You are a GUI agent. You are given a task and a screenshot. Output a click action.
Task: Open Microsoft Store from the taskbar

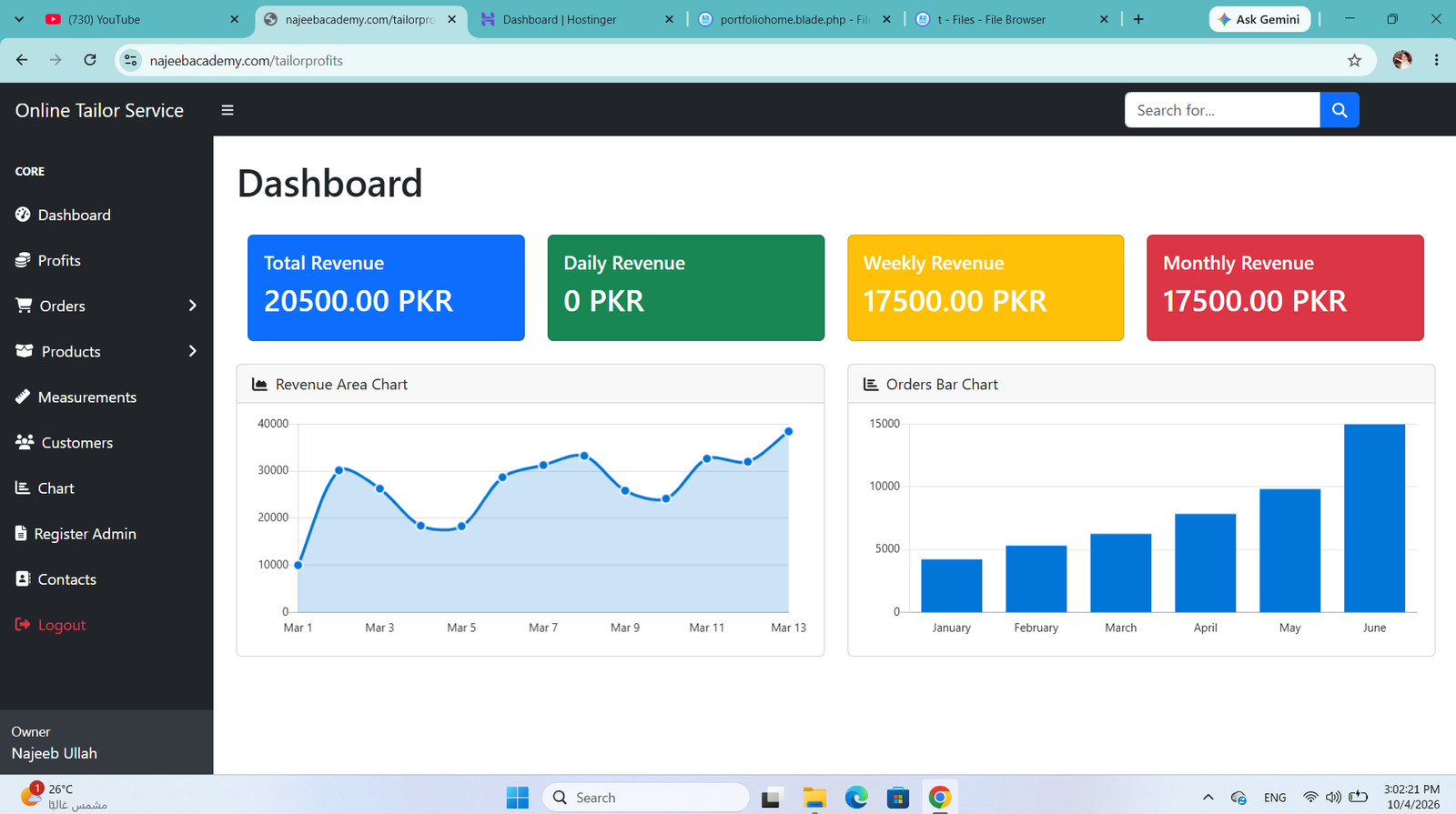[x=898, y=798]
